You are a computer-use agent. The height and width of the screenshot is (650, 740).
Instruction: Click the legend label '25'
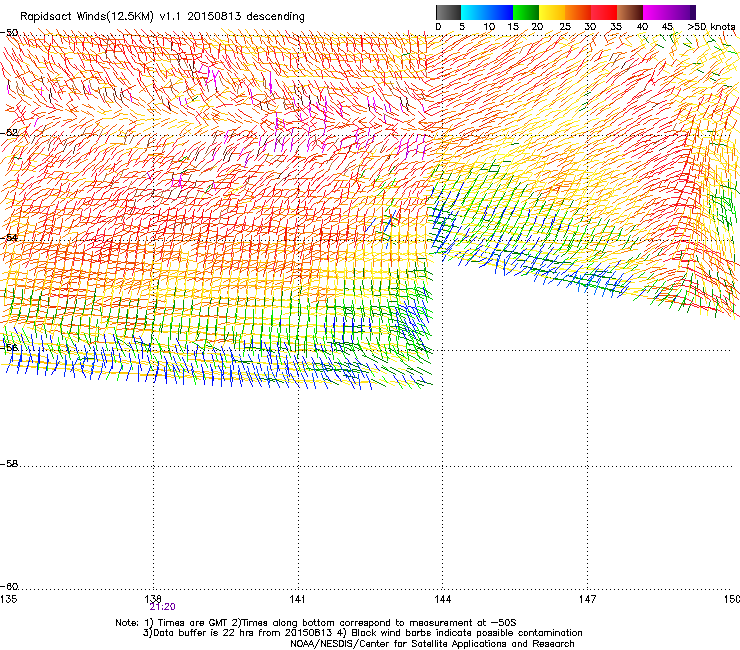[x=565, y=27]
